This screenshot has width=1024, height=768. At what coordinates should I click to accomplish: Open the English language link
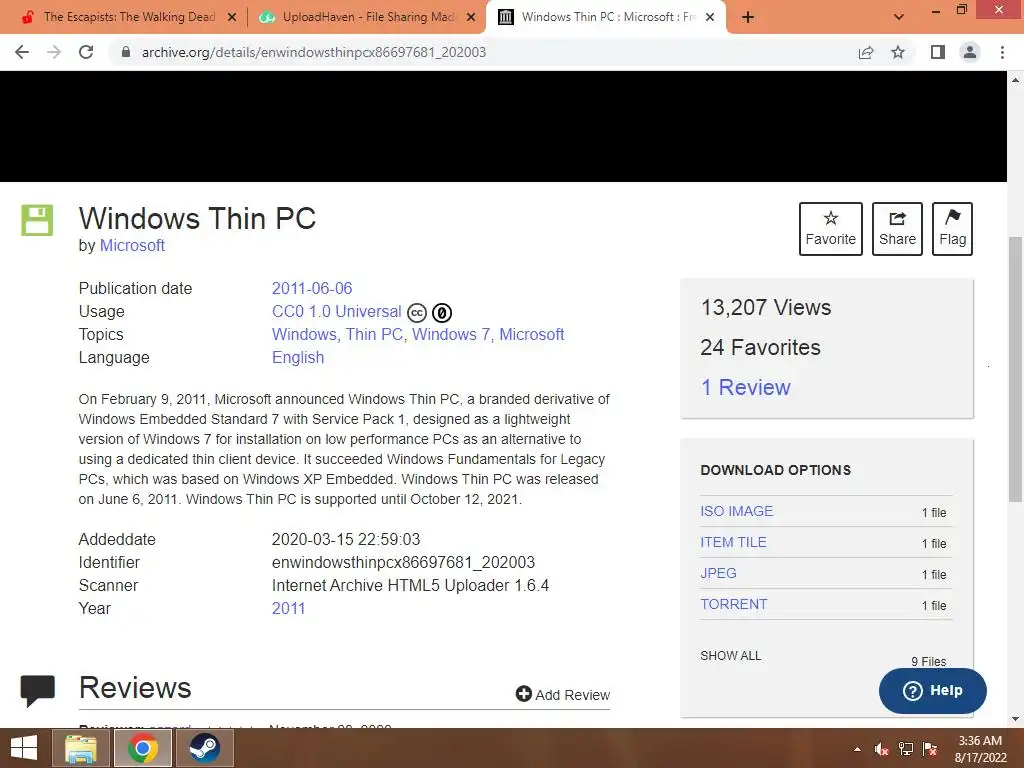click(298, 357)
